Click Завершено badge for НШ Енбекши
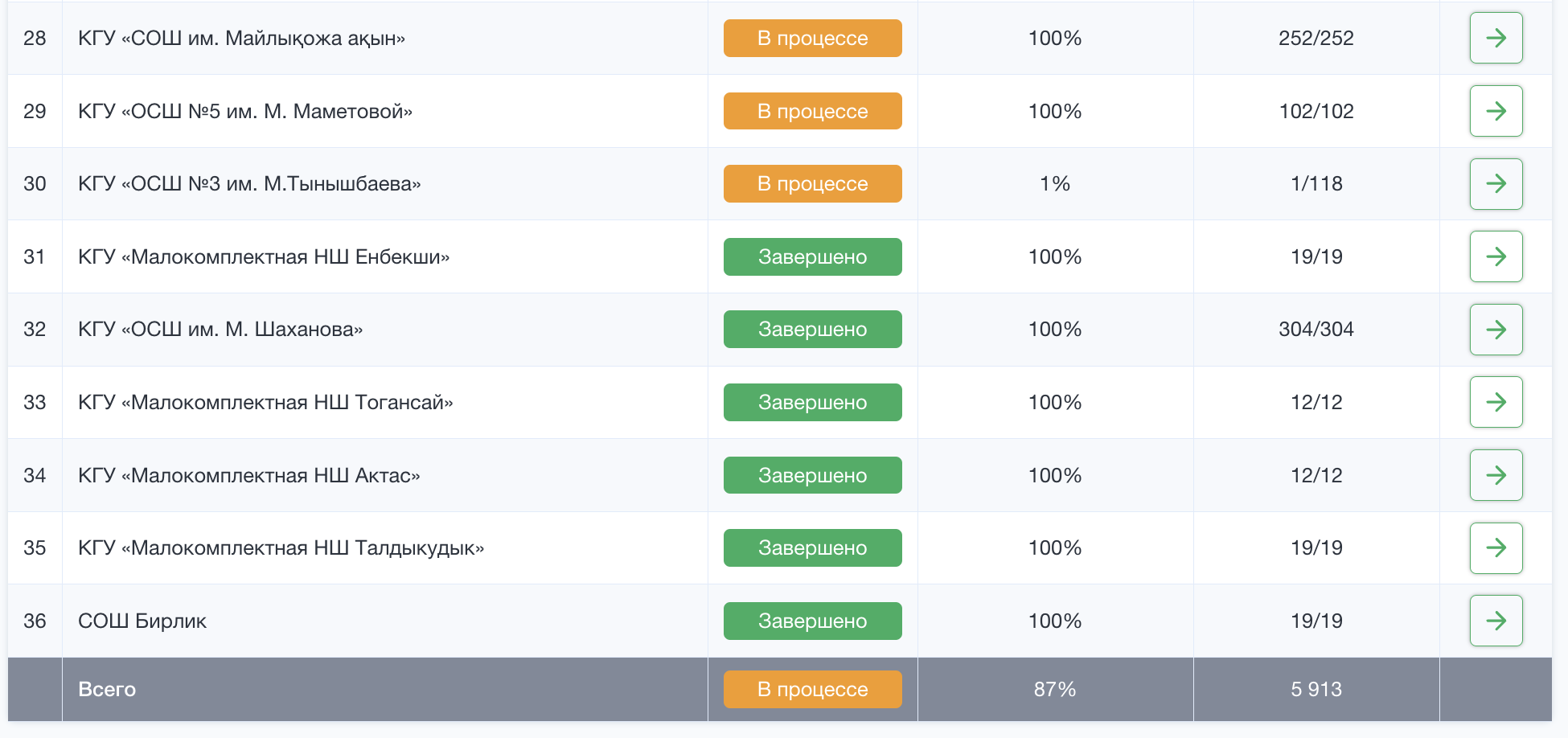The image size is (1568, 738). coord(812,256)
